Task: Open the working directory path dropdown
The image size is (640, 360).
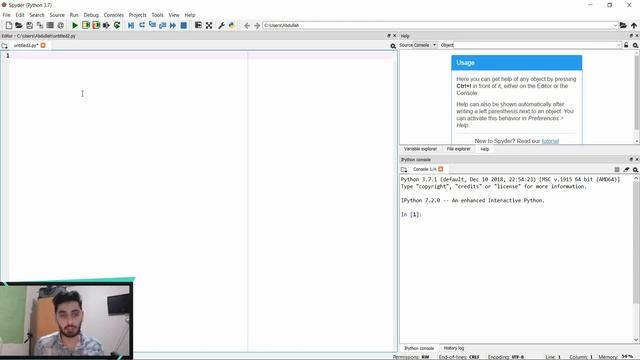Action: 615,25
